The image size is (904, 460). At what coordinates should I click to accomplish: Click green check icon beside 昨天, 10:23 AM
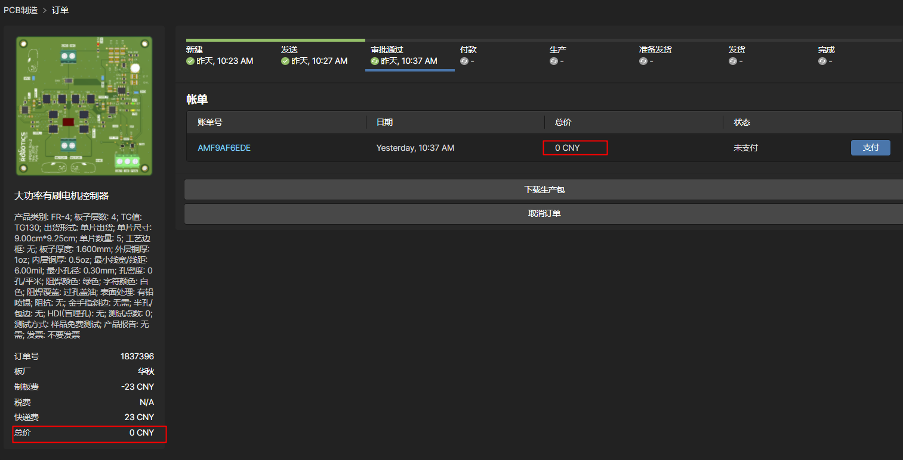[x=190, y=61]
